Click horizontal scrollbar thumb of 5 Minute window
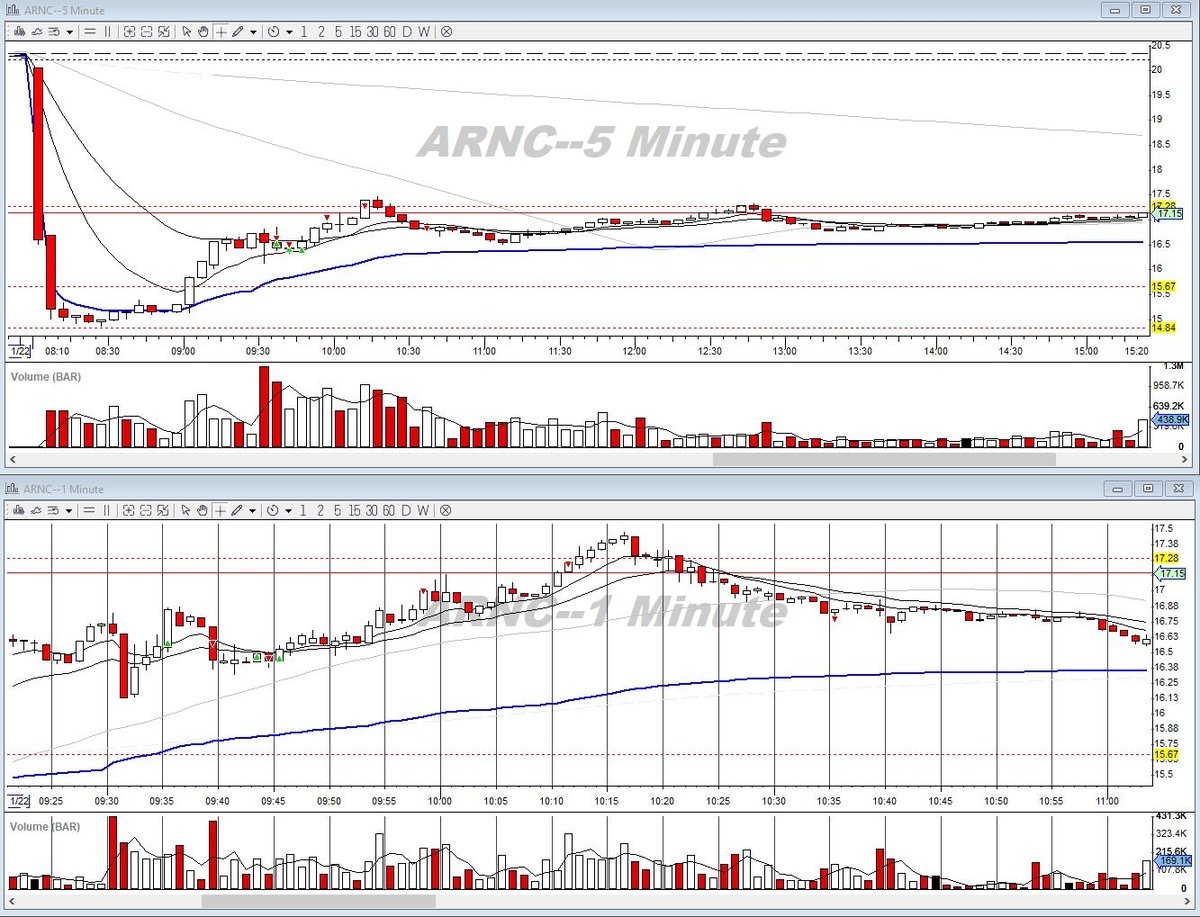The image size is (1200, 917). 884,459
